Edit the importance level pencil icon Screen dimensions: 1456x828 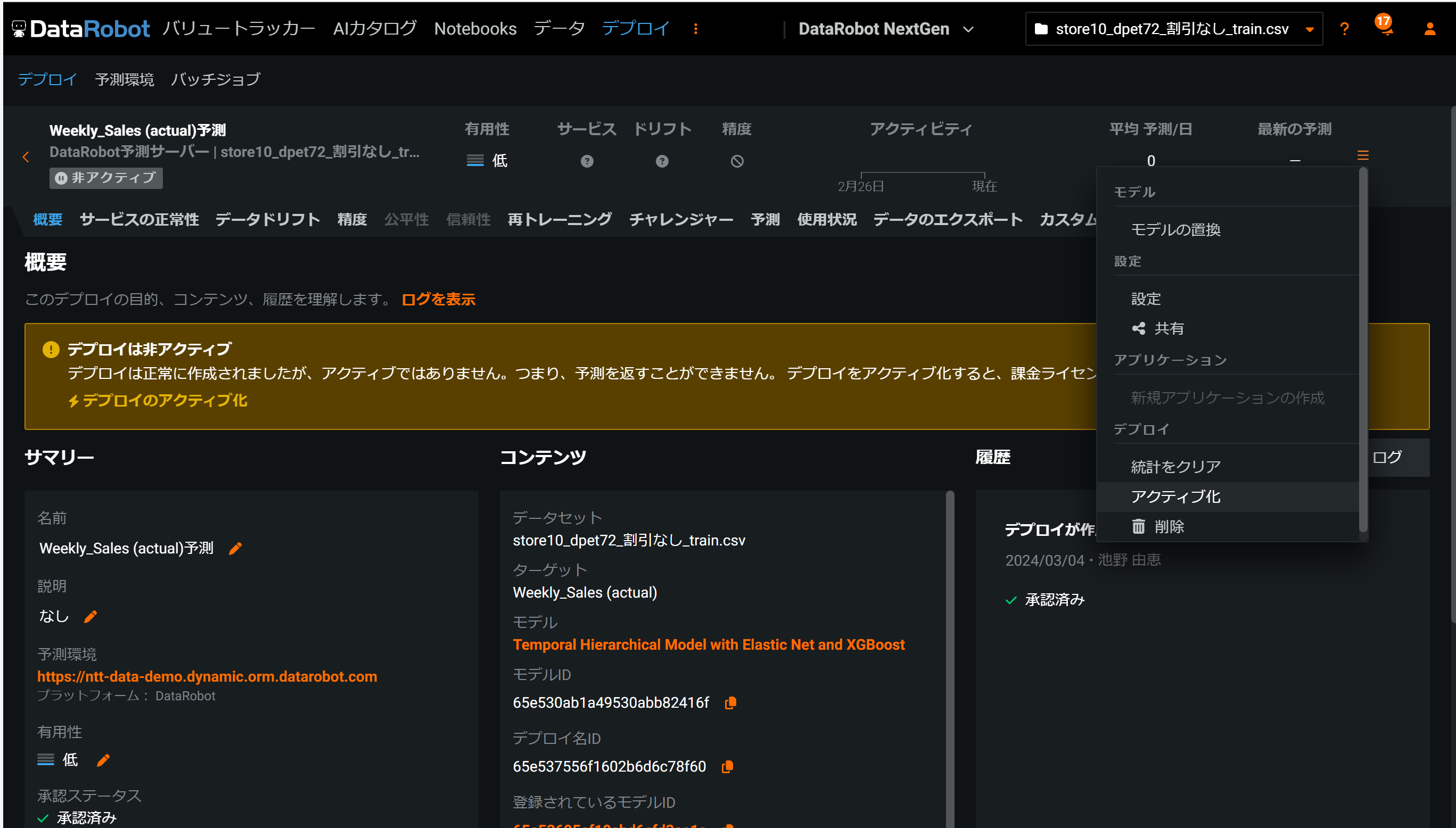[x=103, y=760]
